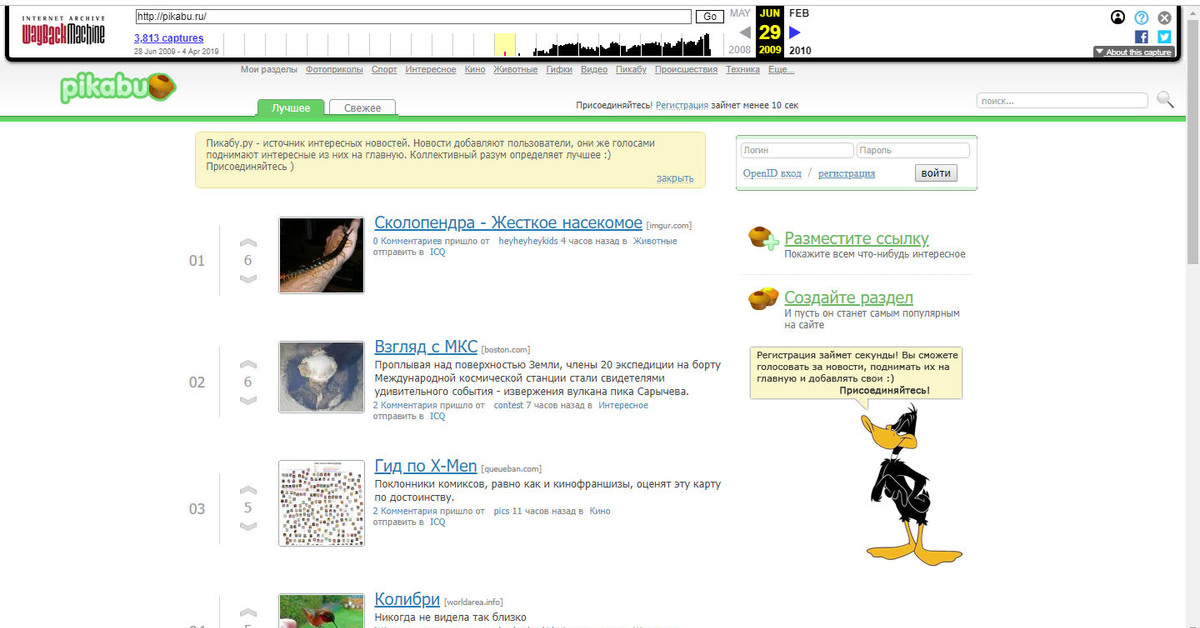1200x628 pixels.
Task: Click the Pikabu logo
Action: 117,89
